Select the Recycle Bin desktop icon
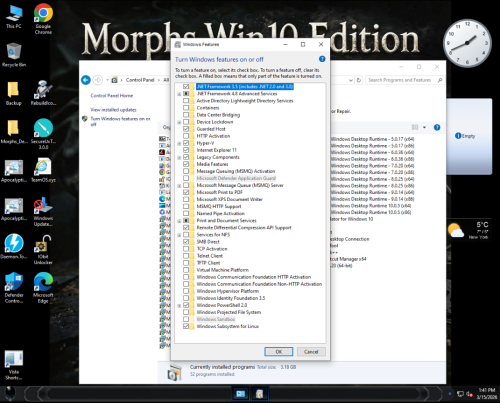The image size is (500, 403). coord(14,55)
